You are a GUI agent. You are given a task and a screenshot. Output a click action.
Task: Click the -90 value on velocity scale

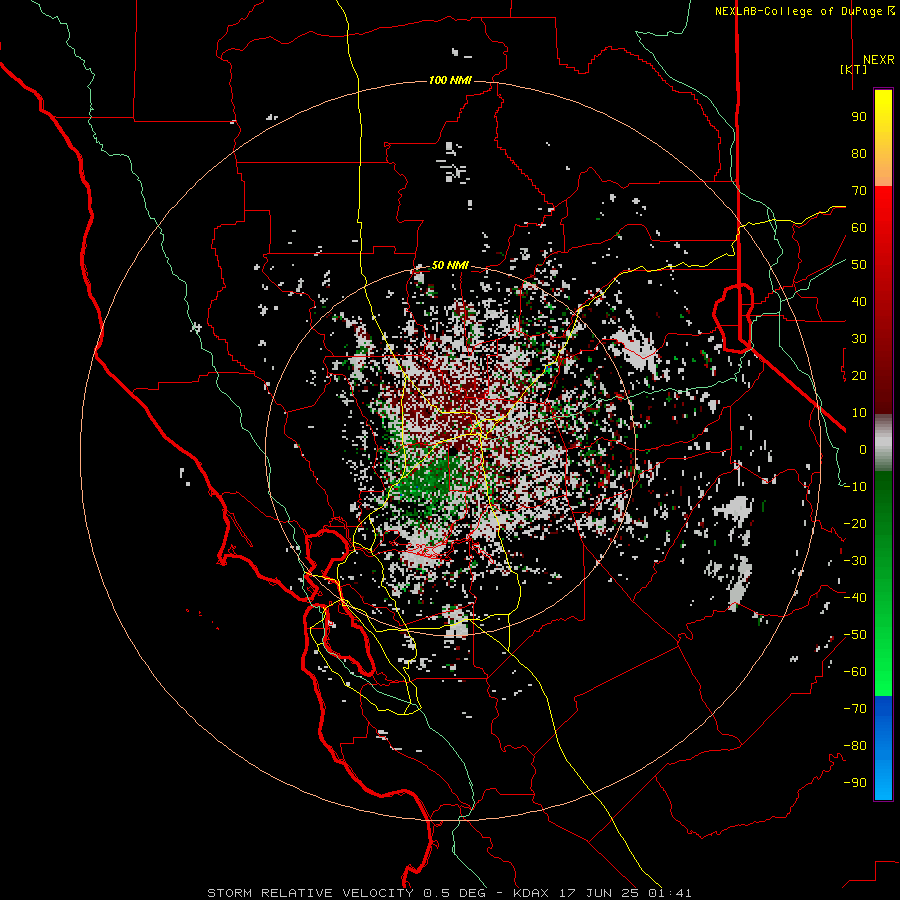[x=855, y=783]
